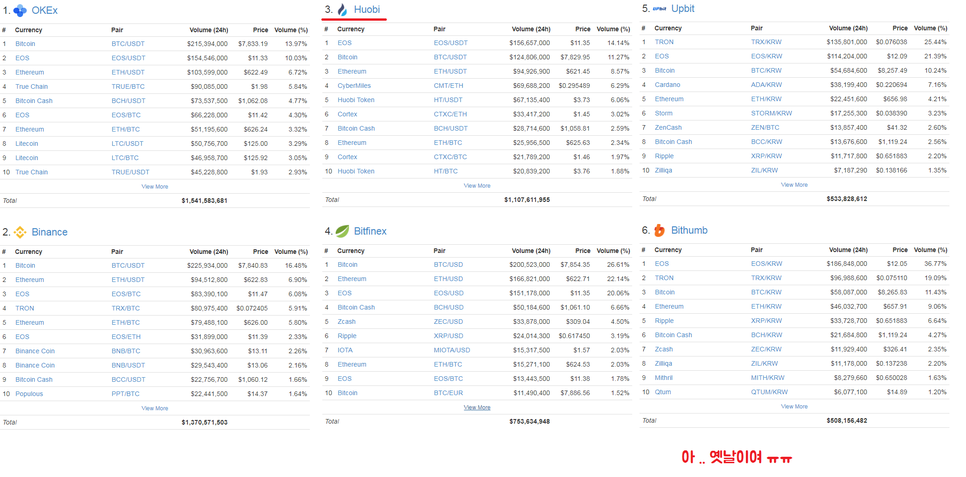The height and width of the screenshot is (477, 966).
Task: Open the Bithumb exchange title link
Action: tap(689, 230)
